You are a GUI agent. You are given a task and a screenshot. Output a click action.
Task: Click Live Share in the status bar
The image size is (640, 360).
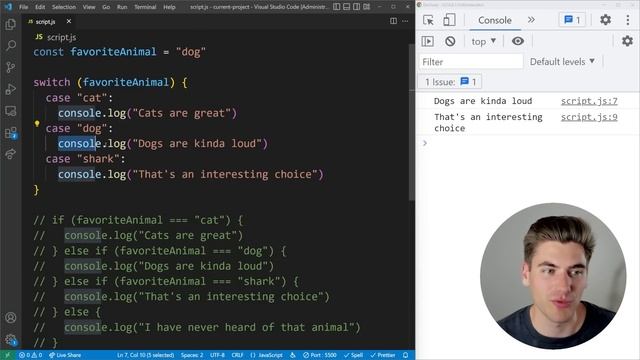point(65,355)
